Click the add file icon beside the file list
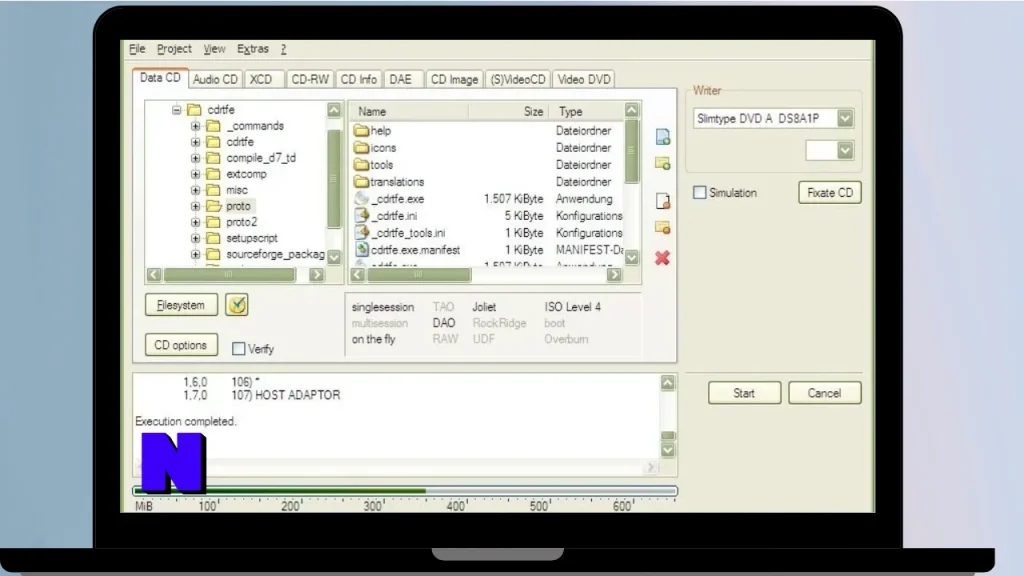 point(662,136)
